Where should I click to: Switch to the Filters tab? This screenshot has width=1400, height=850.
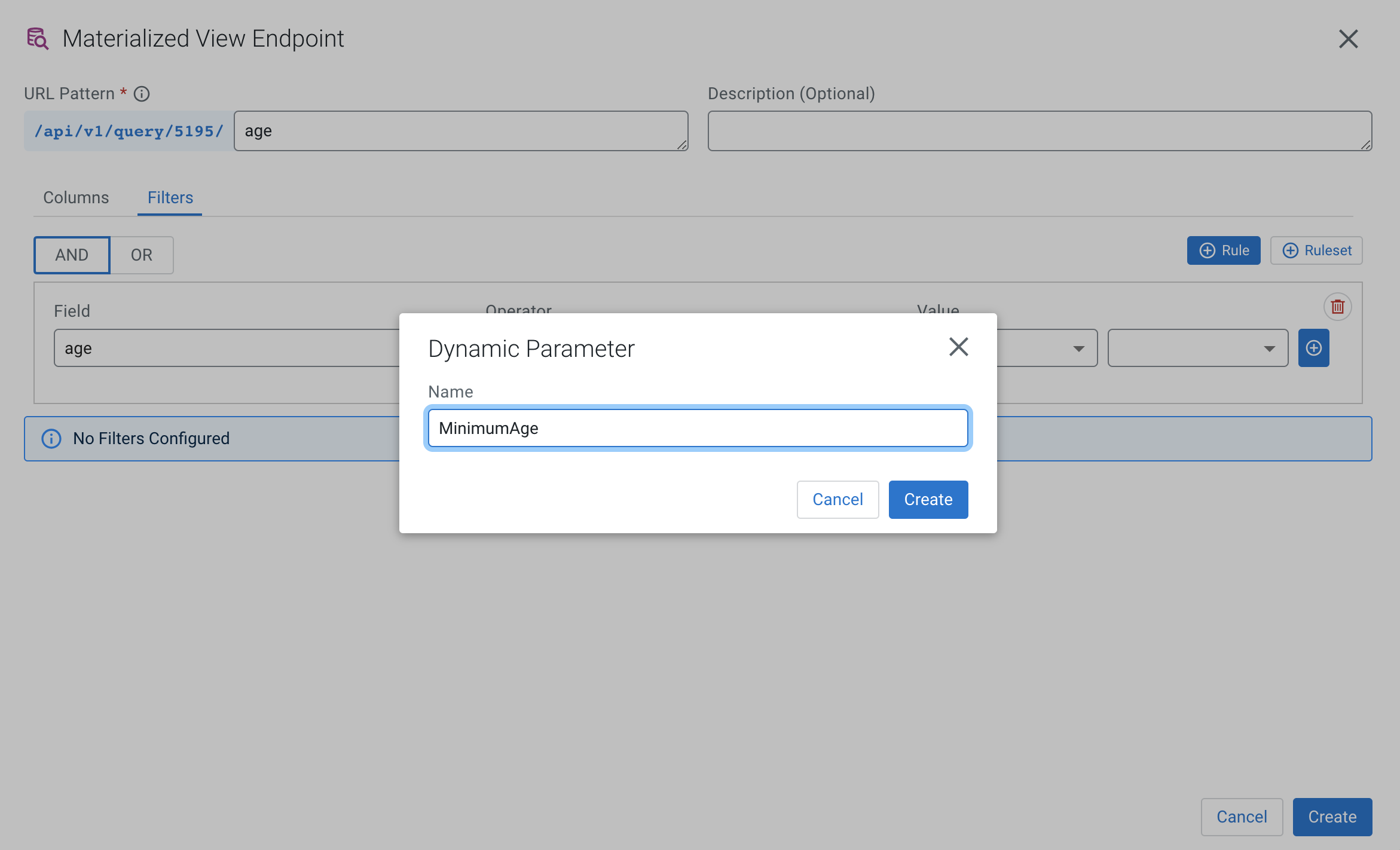point(170,198)
